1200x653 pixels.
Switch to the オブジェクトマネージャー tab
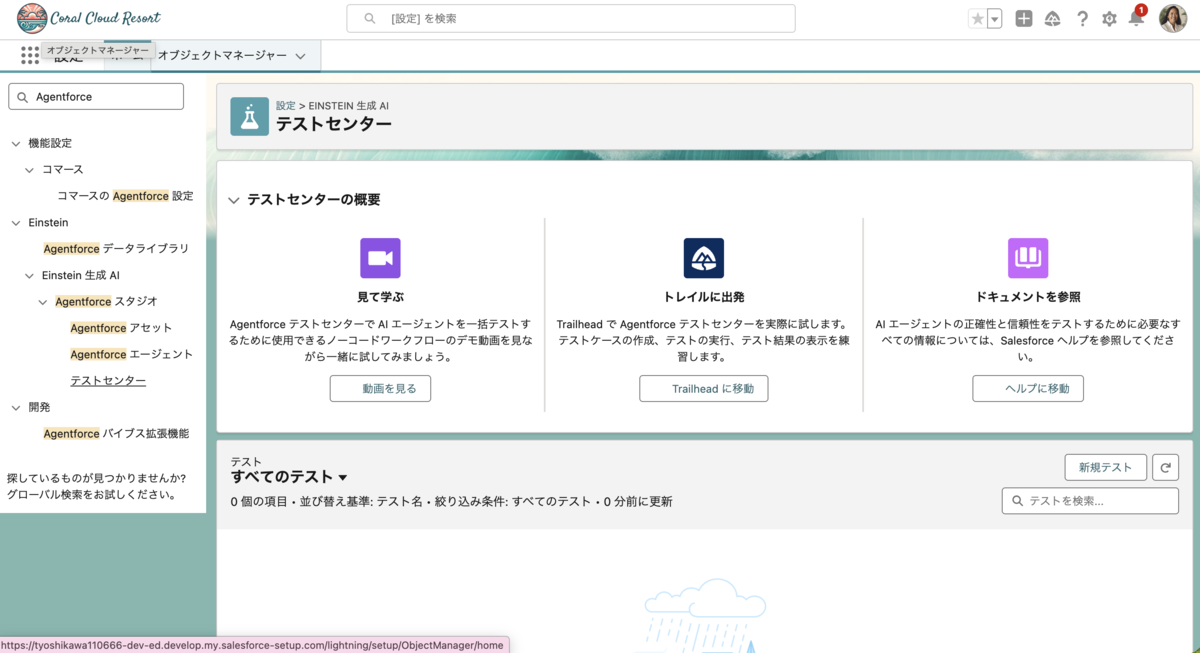[x=222, y=56]
